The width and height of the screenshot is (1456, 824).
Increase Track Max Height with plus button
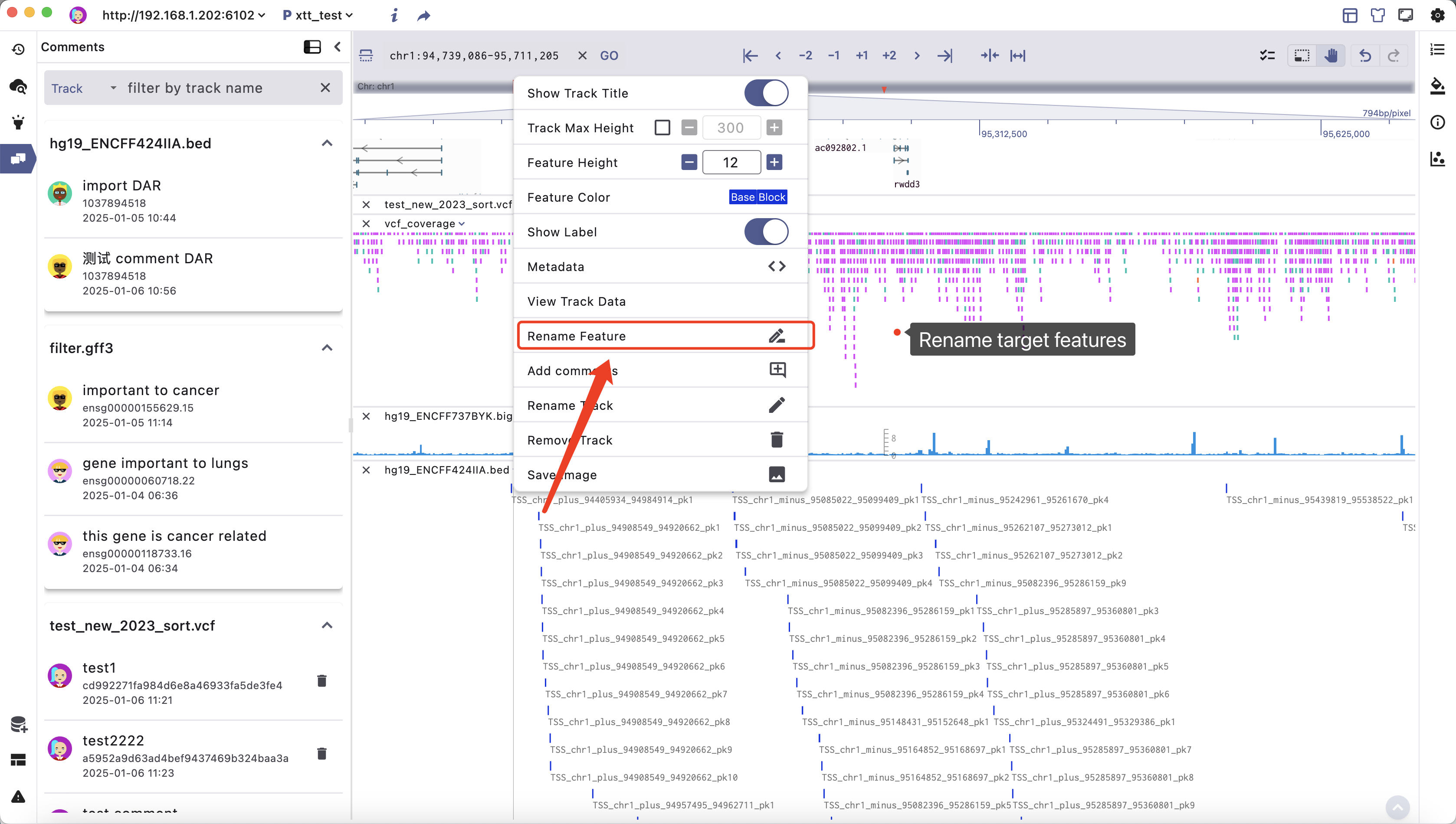774,128
